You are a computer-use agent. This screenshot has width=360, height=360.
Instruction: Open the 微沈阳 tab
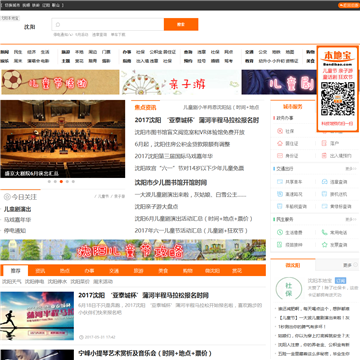click(293, 265)
